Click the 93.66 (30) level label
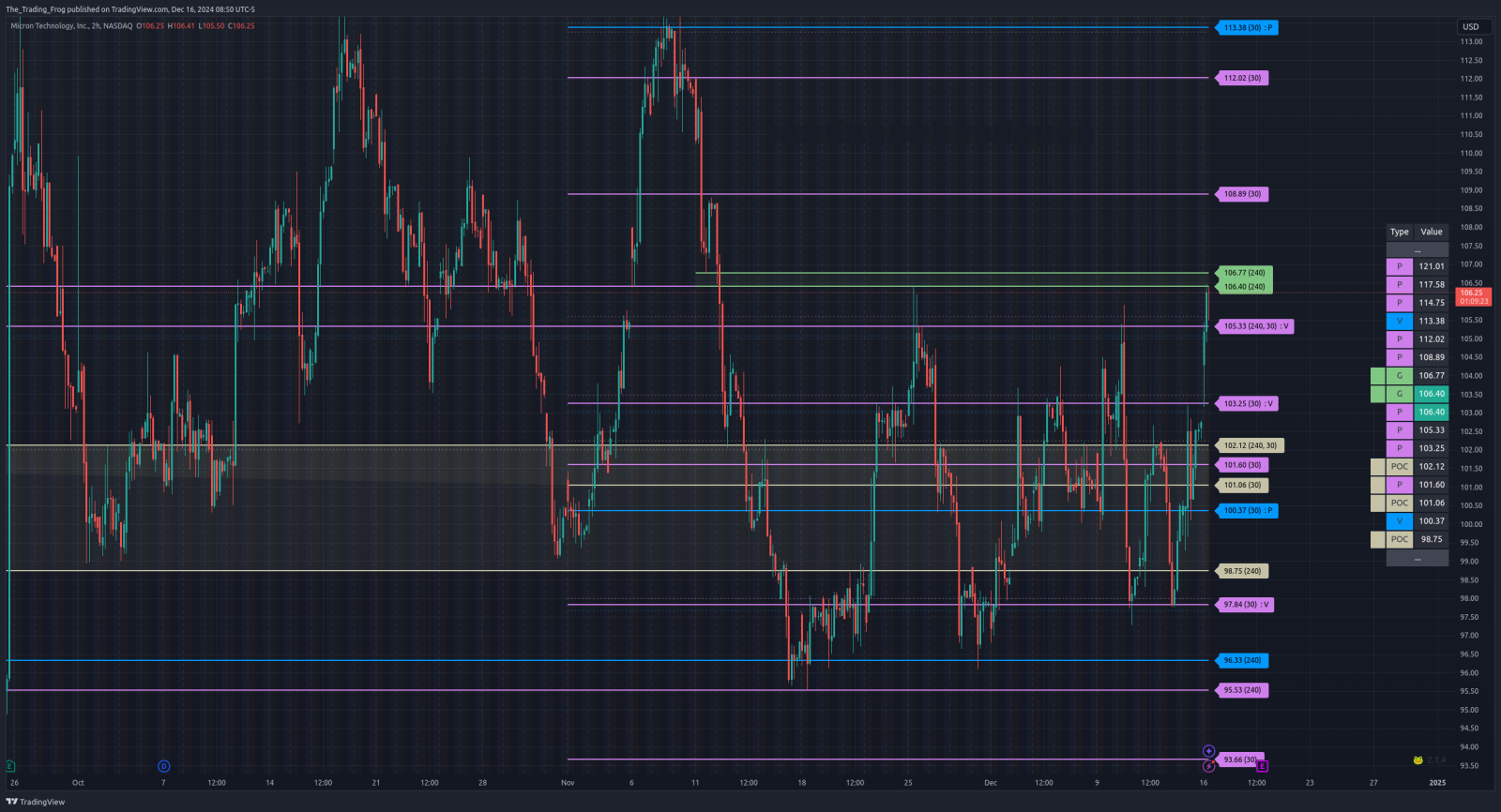Screen dimensions: 1501x812 [1239, 759]
